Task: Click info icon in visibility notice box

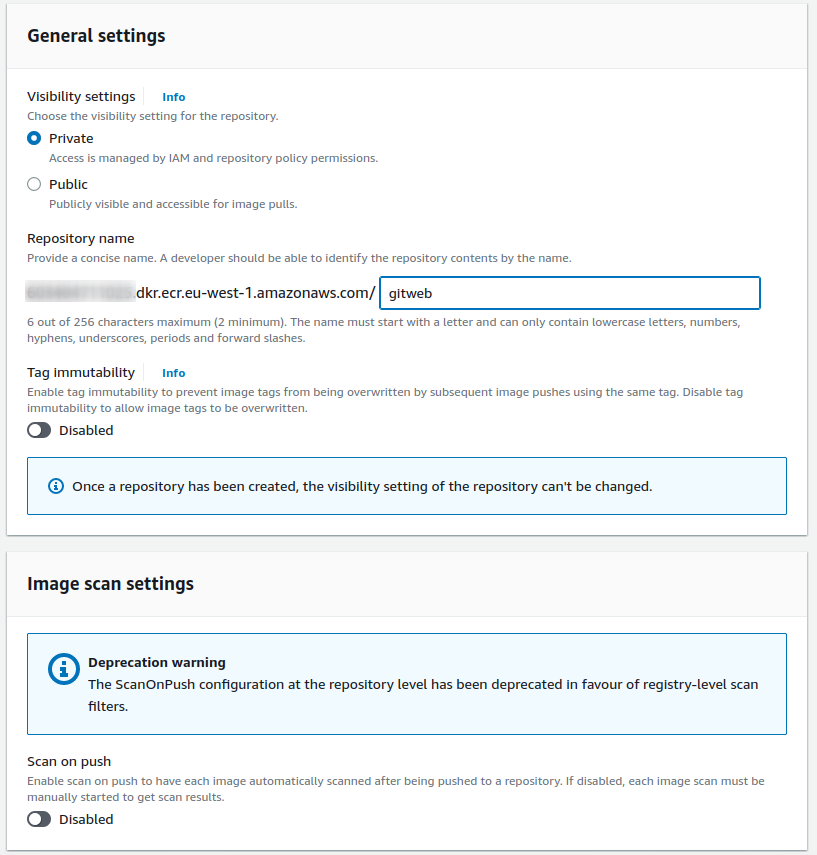Action: pyautogui.click(x=56, y=486)
